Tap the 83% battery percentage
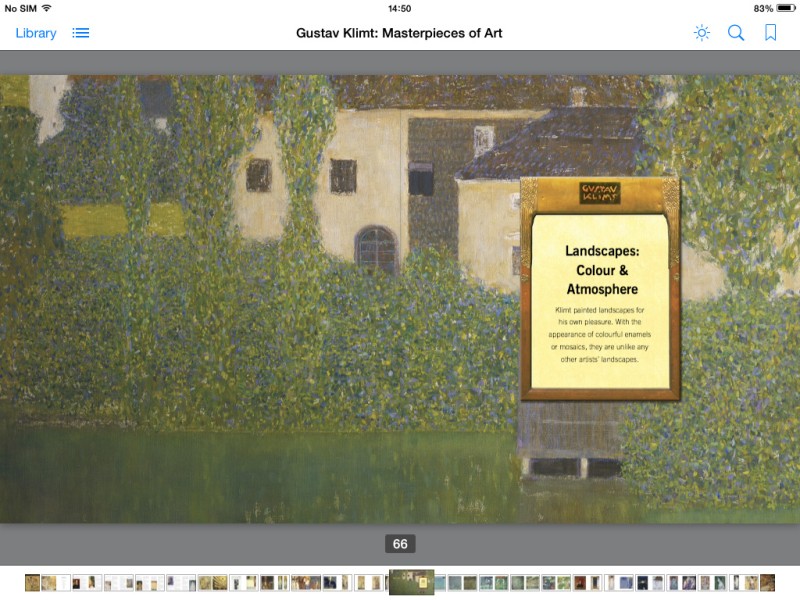800x600 pixels. tap(763, 8)
